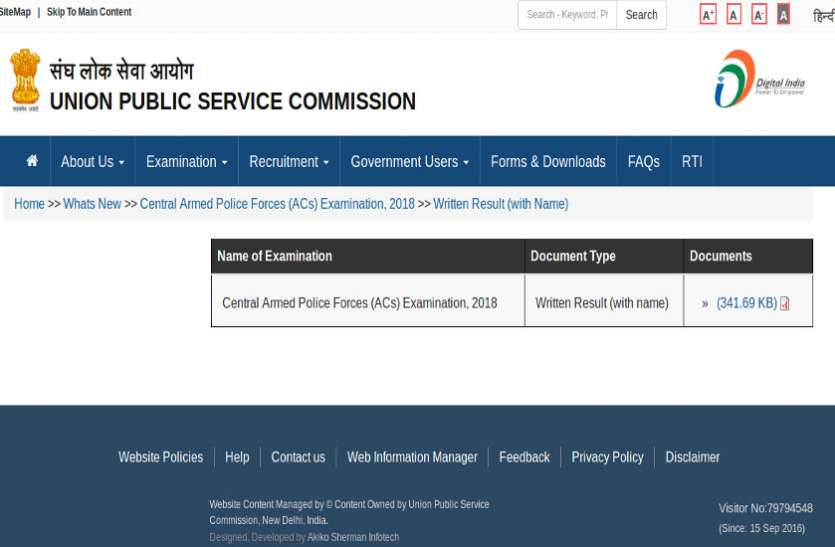
Task: Open Website Policies footer link
Action: [x=160, y=457]
